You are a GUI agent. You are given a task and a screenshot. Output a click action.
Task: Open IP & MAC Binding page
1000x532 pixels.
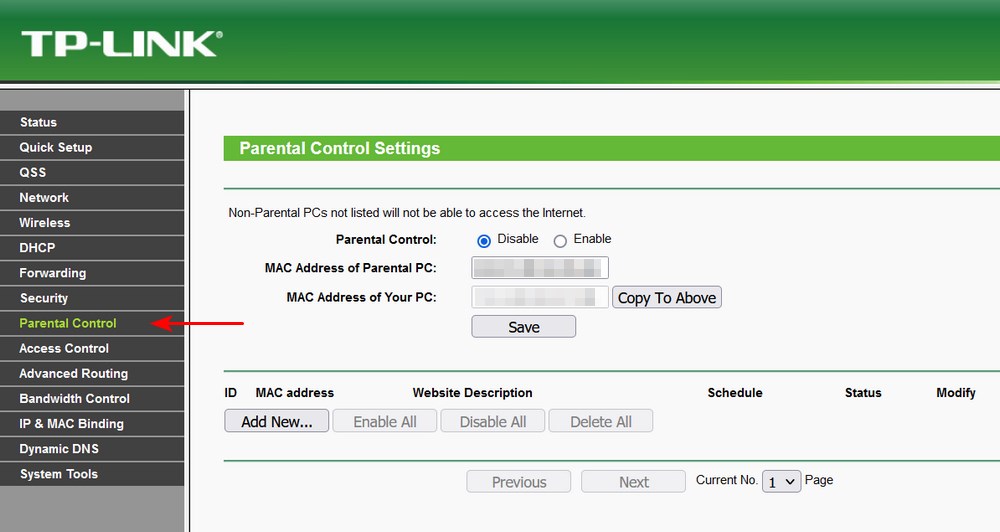coord(92,424)
